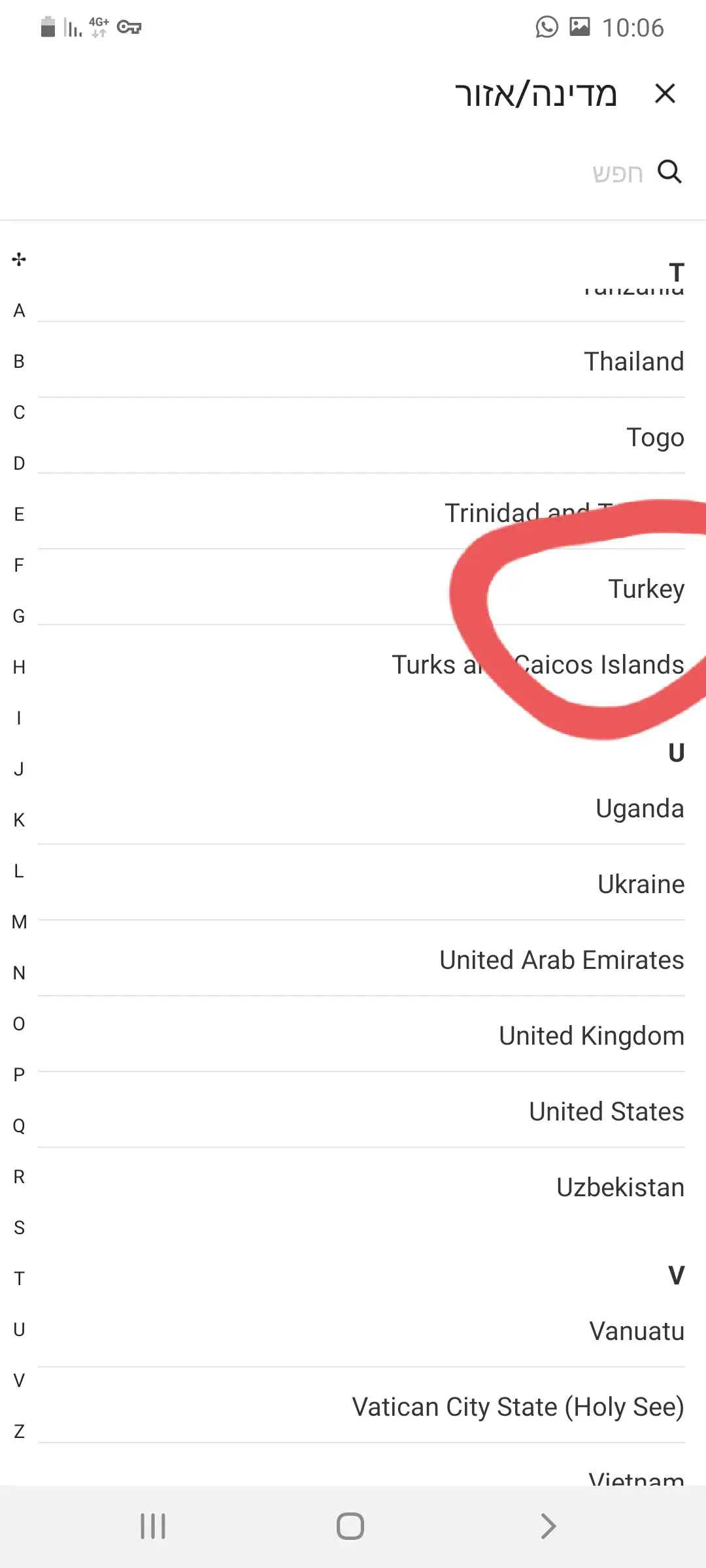The image size is (706, 1568).
Task: Select Ukraine from the country list
Action: click(x=641, y=884)
